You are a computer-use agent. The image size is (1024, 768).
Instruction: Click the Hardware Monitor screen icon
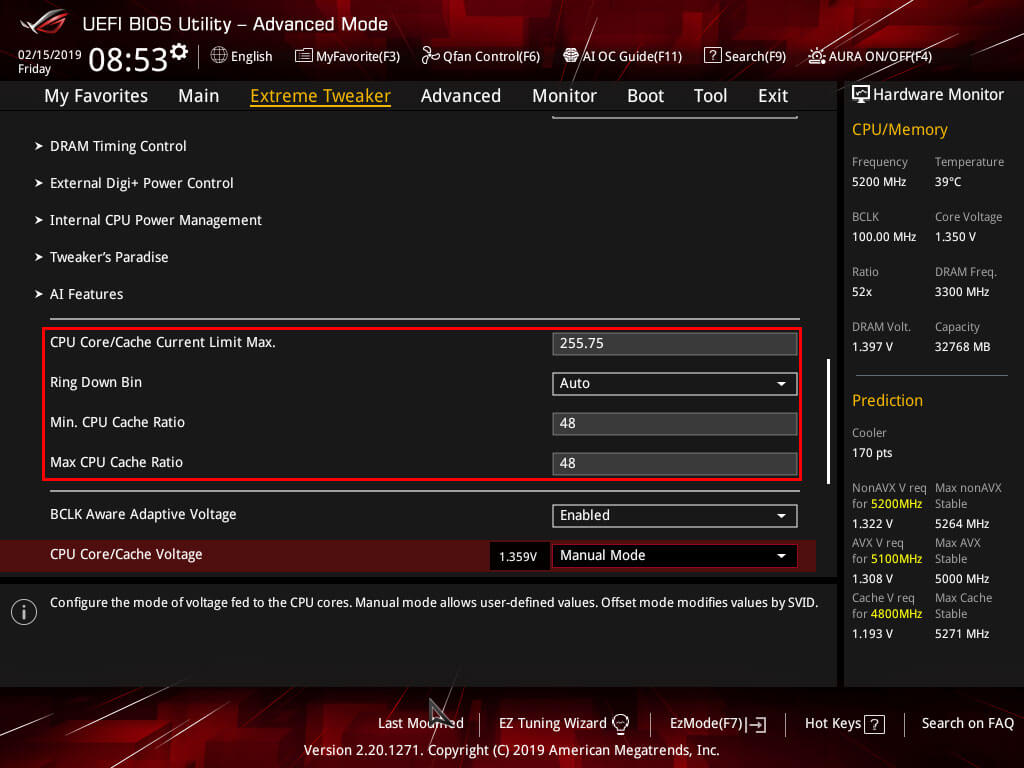[861, 94]
